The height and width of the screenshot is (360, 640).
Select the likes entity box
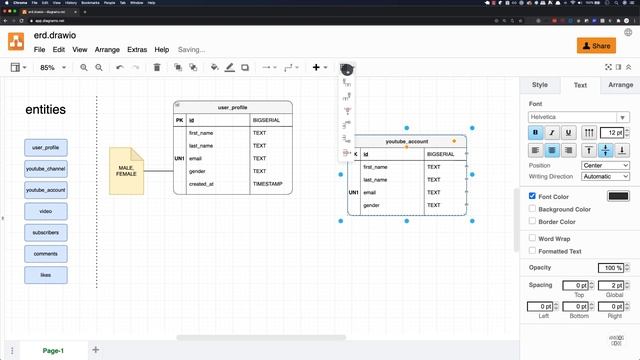tap(46, 275)
